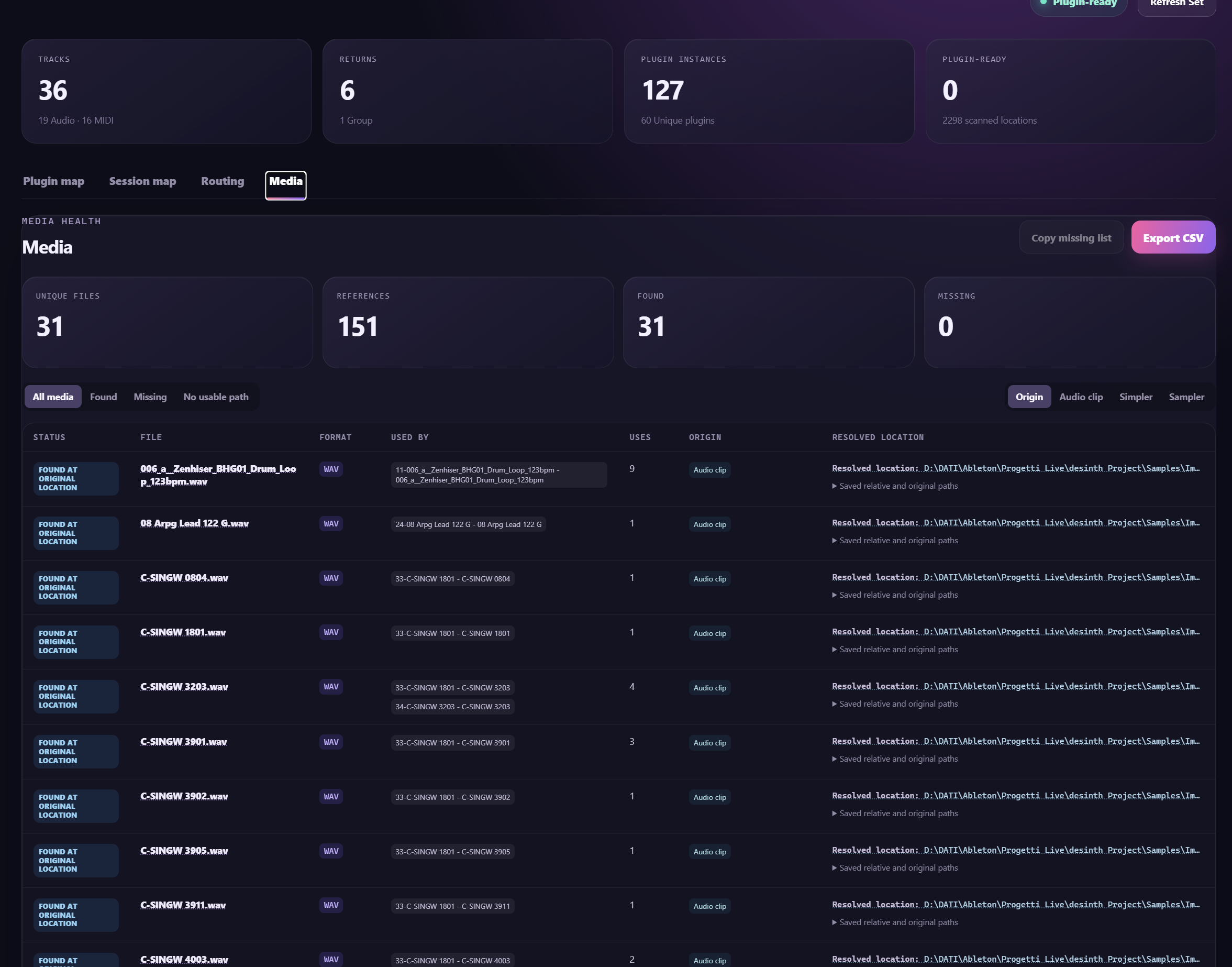Click the 34-C-SINGW 3203 used-by chip
1232x967 pixels.
(x=452, y=706)
